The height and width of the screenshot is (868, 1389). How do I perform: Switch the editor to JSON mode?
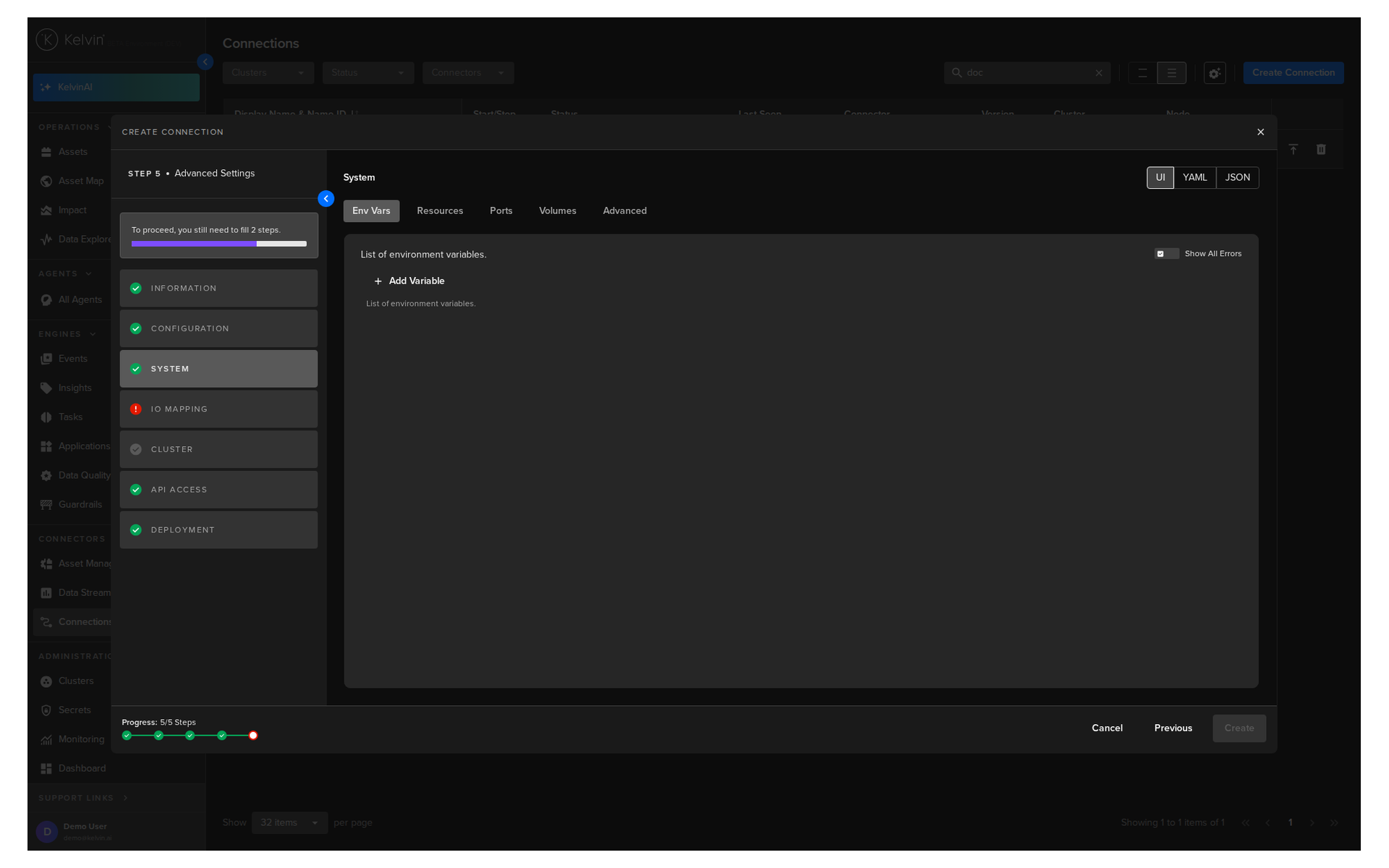point(1237,178)
